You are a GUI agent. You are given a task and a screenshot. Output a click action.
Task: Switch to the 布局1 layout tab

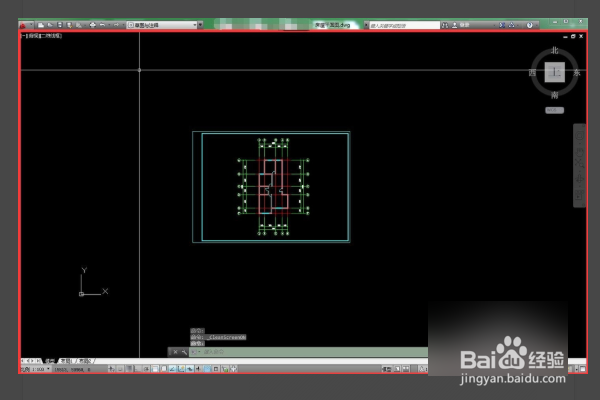[66, 361]
